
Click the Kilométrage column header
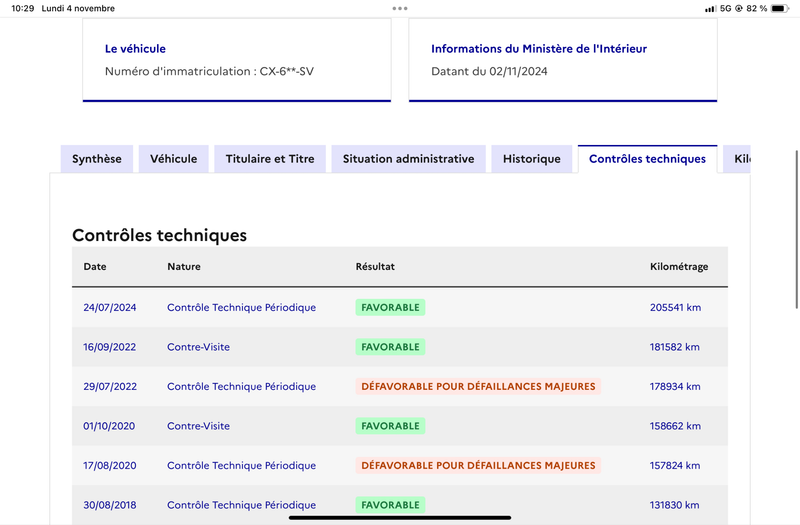(x=679, y=266)
